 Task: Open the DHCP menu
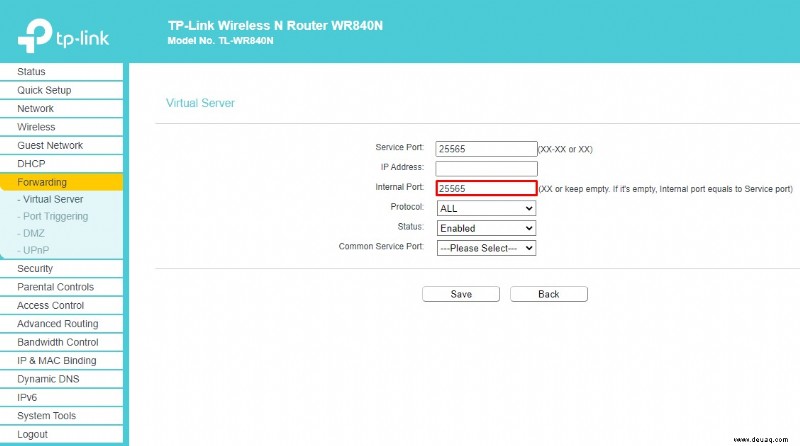pos(61,163)
